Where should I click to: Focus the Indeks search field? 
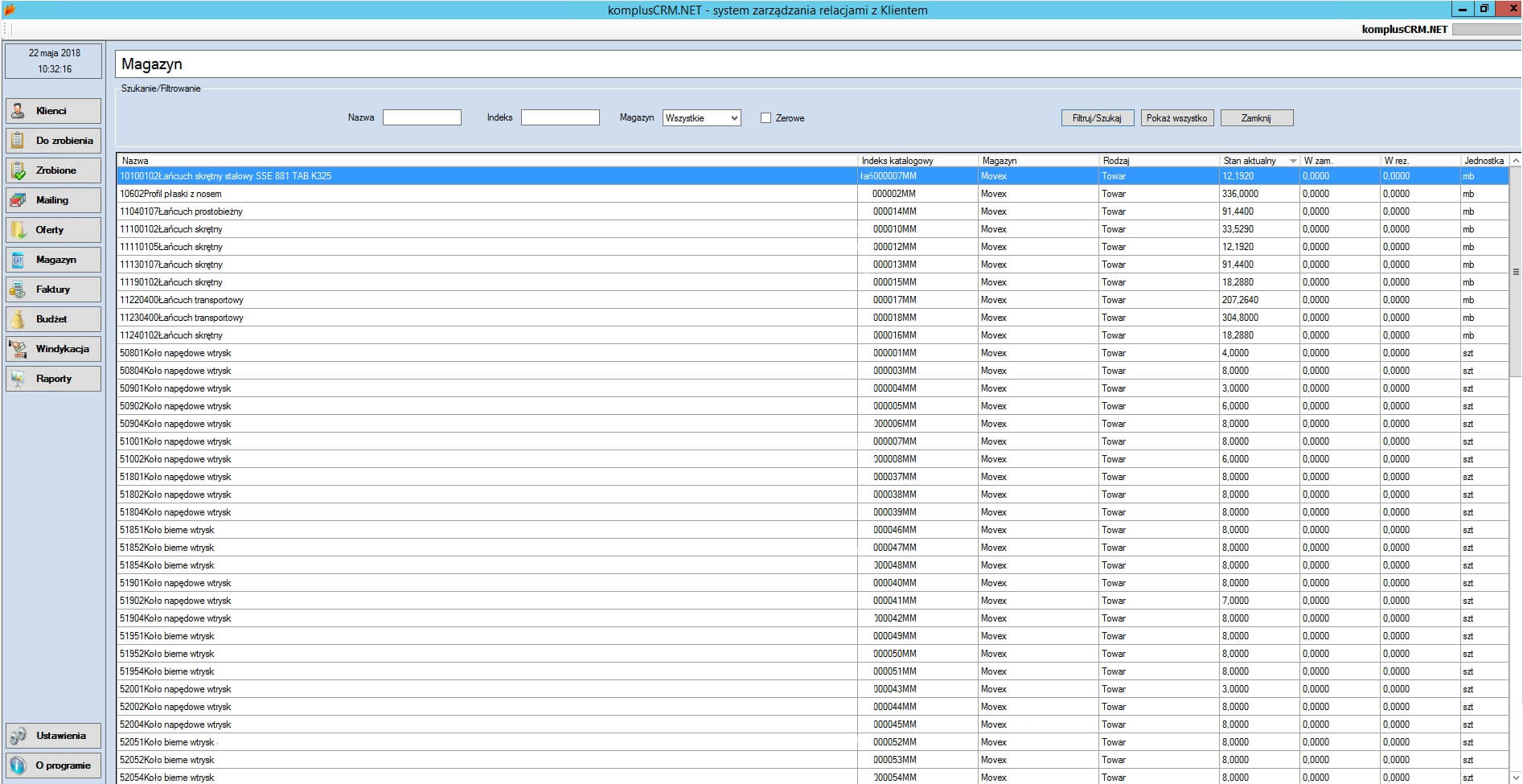[x=560, y=117]
